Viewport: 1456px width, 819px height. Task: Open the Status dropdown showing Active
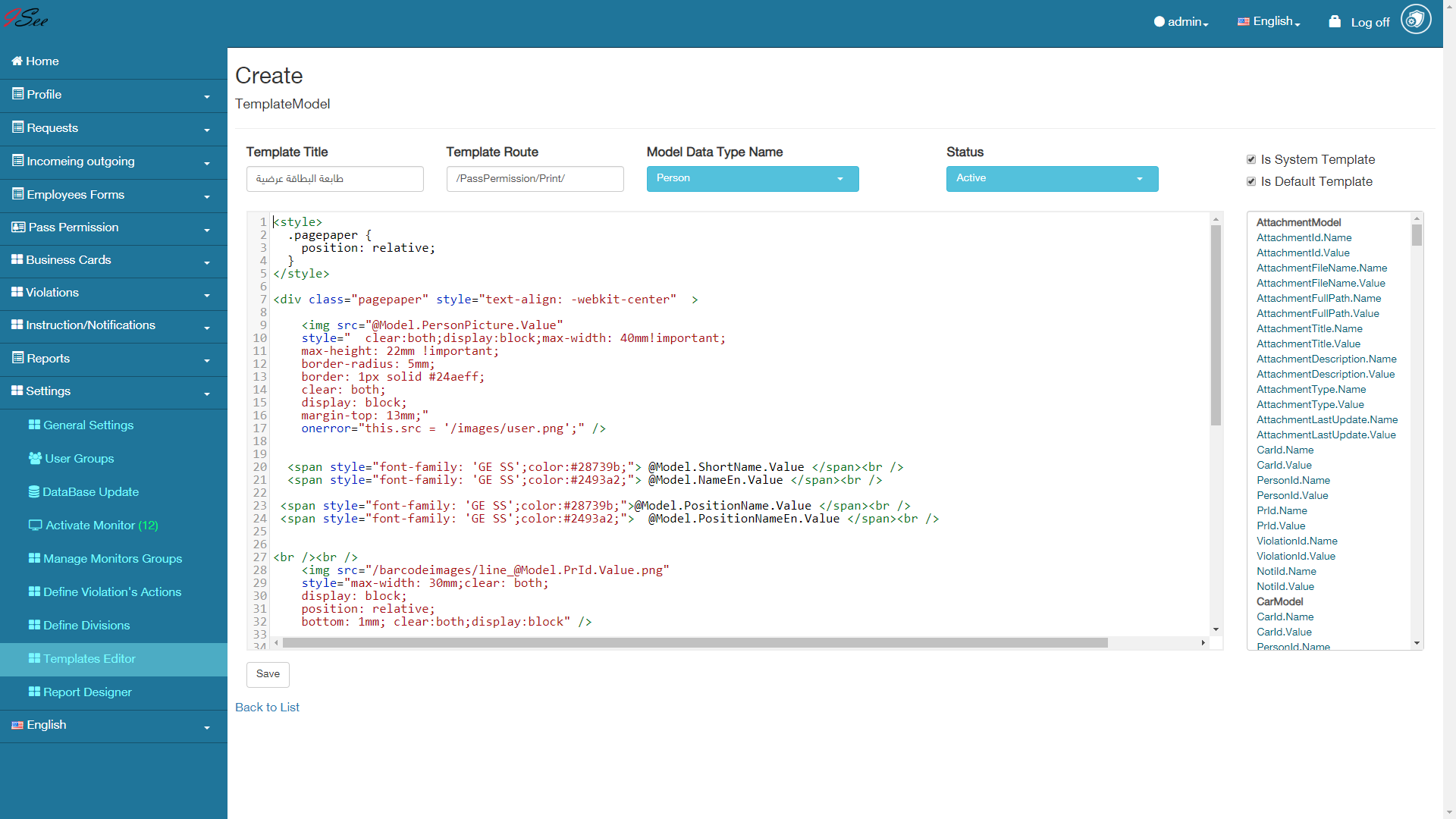click(x=1052, y=179)
